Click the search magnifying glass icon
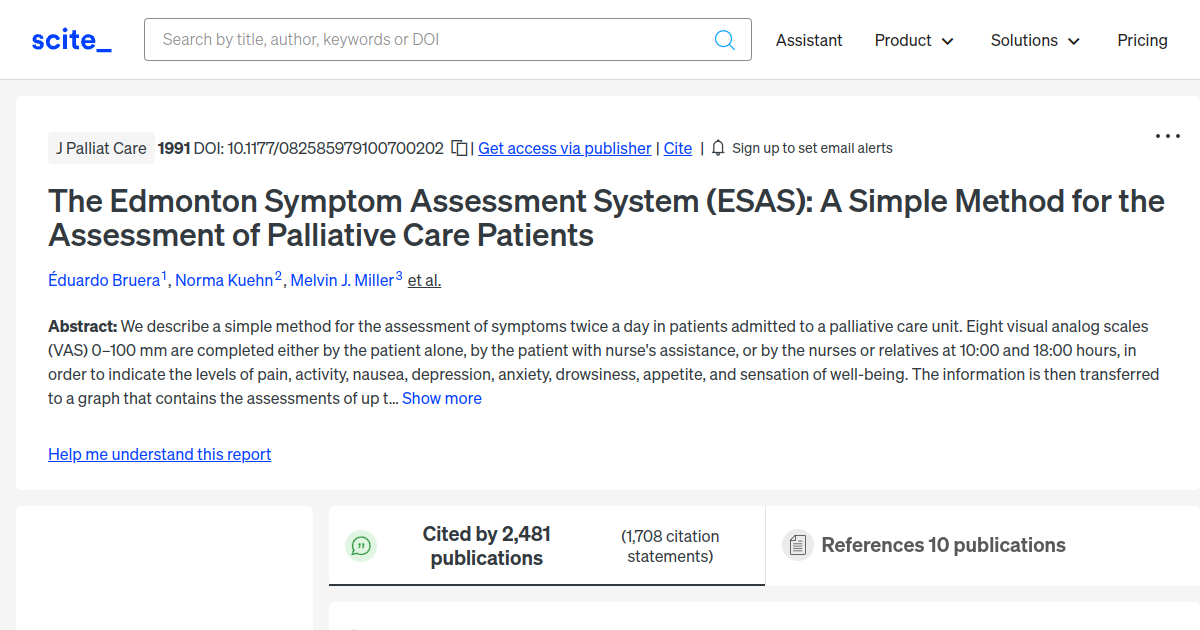The height and width of the screenshot is (630, 1200). tap(724, 39)
